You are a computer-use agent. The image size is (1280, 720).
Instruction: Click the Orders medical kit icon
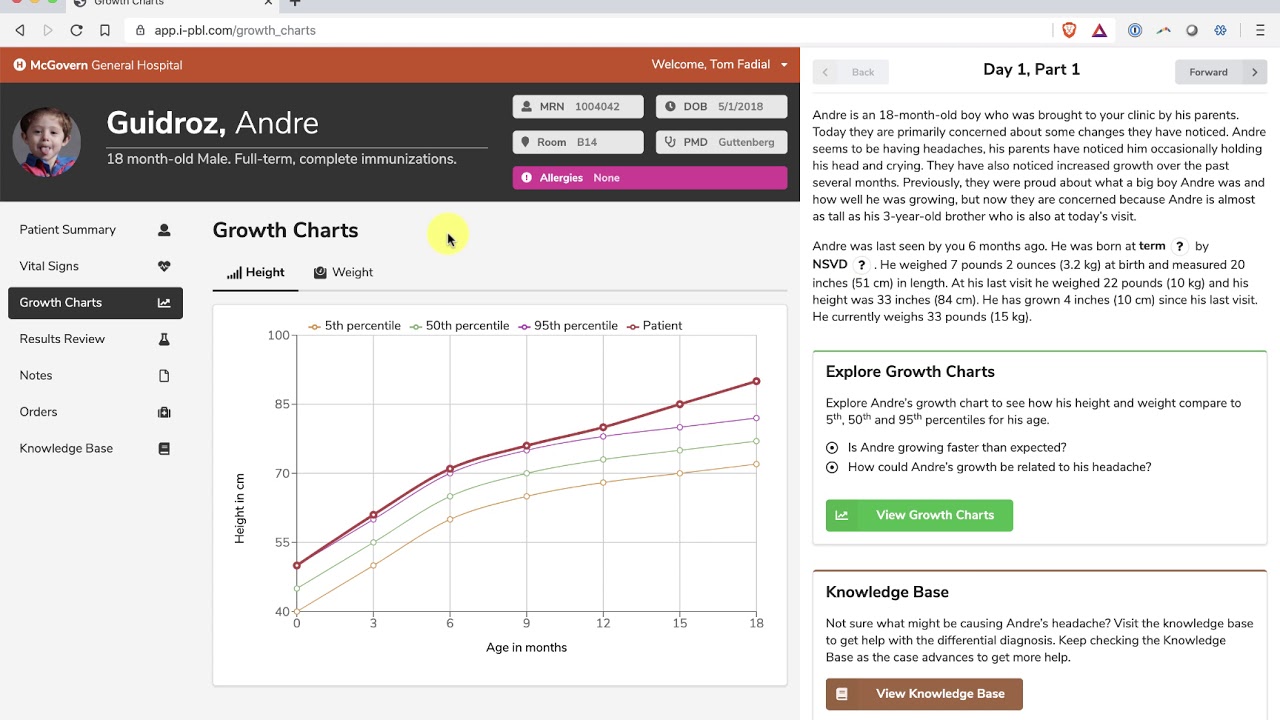164,412
